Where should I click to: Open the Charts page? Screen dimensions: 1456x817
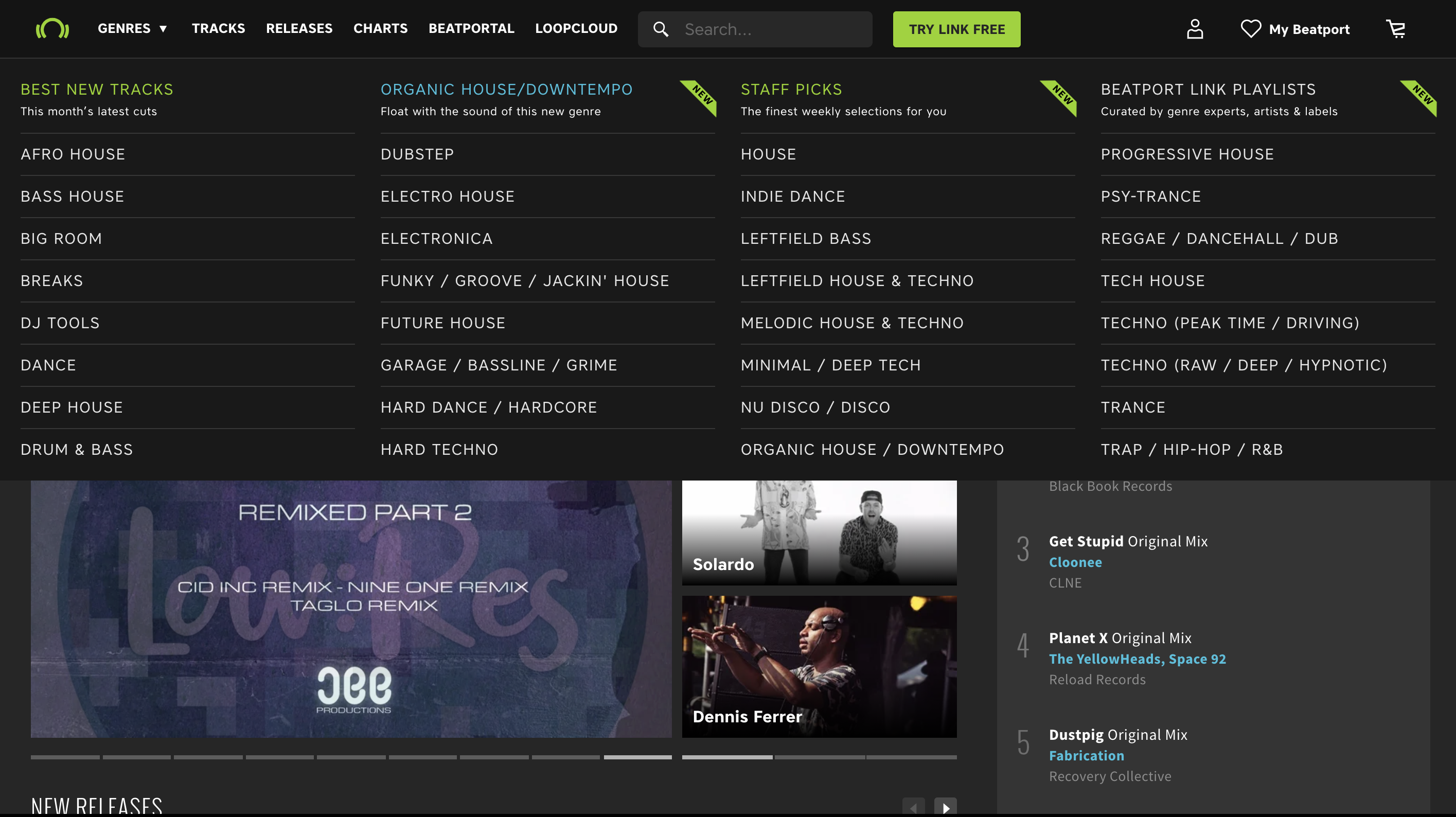pos(380,28)
